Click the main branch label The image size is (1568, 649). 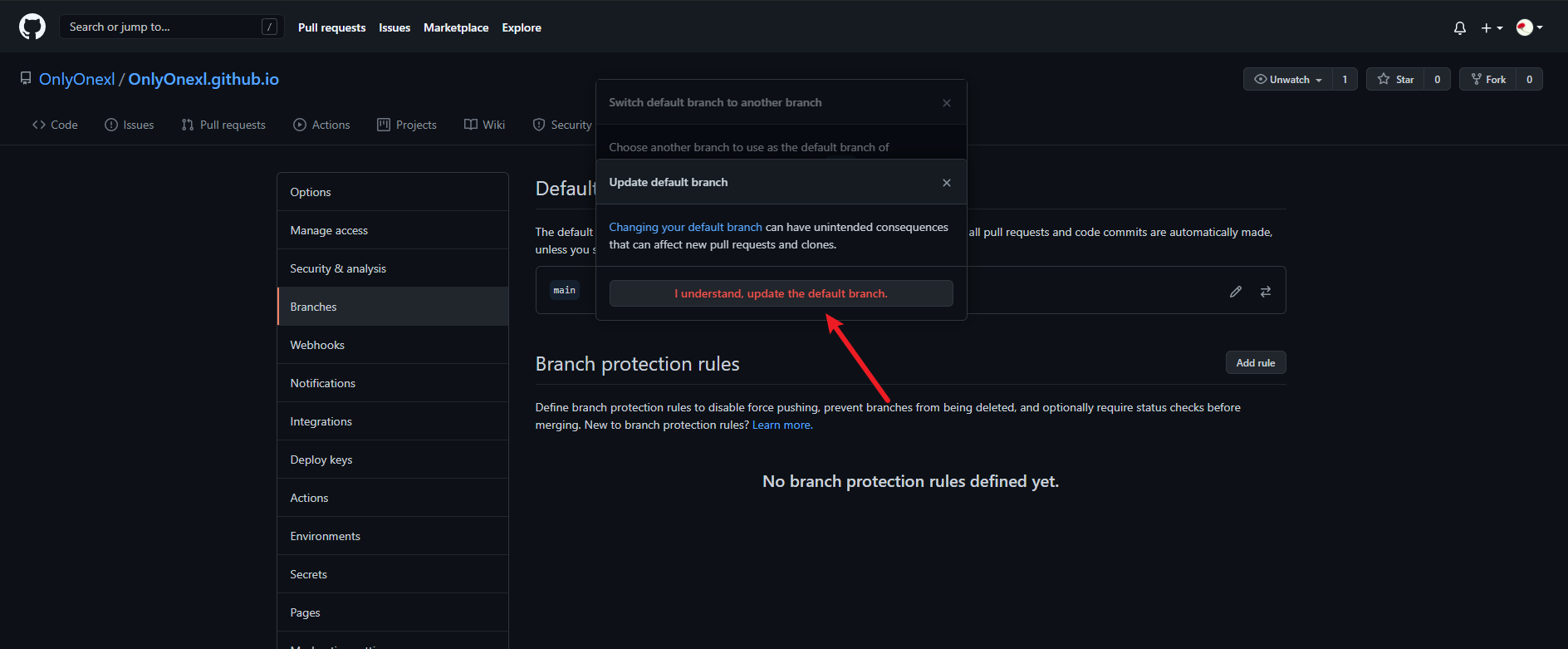pyautogui.click(x=565, y=290)
